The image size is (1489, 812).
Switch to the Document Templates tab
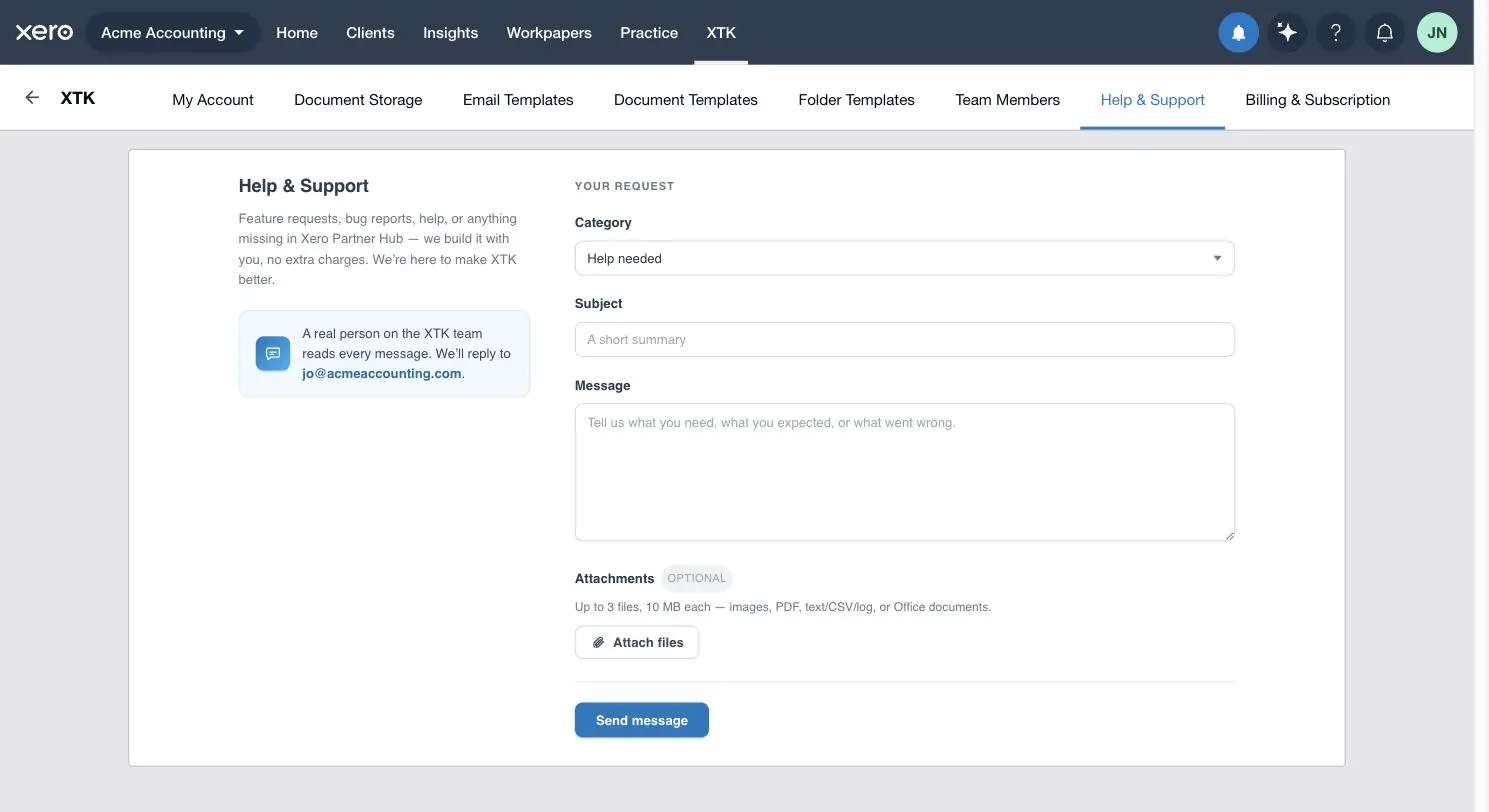(686, 99)
